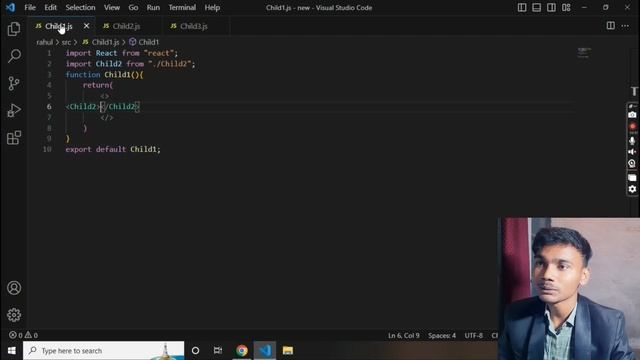Open the Run and Debug view
This screenshot has width=640, height=360.
coord(14,111)
